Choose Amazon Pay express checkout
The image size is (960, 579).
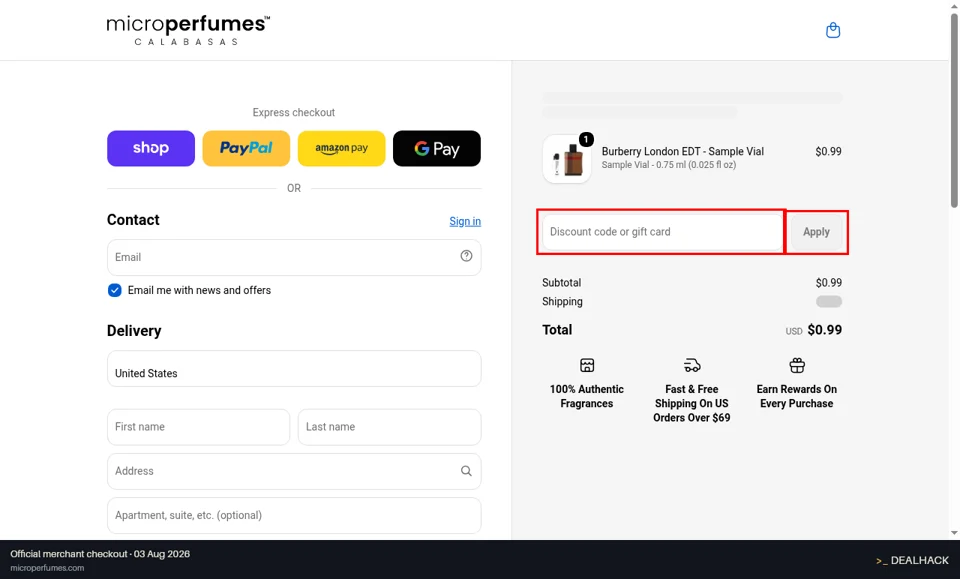[342, 148]
